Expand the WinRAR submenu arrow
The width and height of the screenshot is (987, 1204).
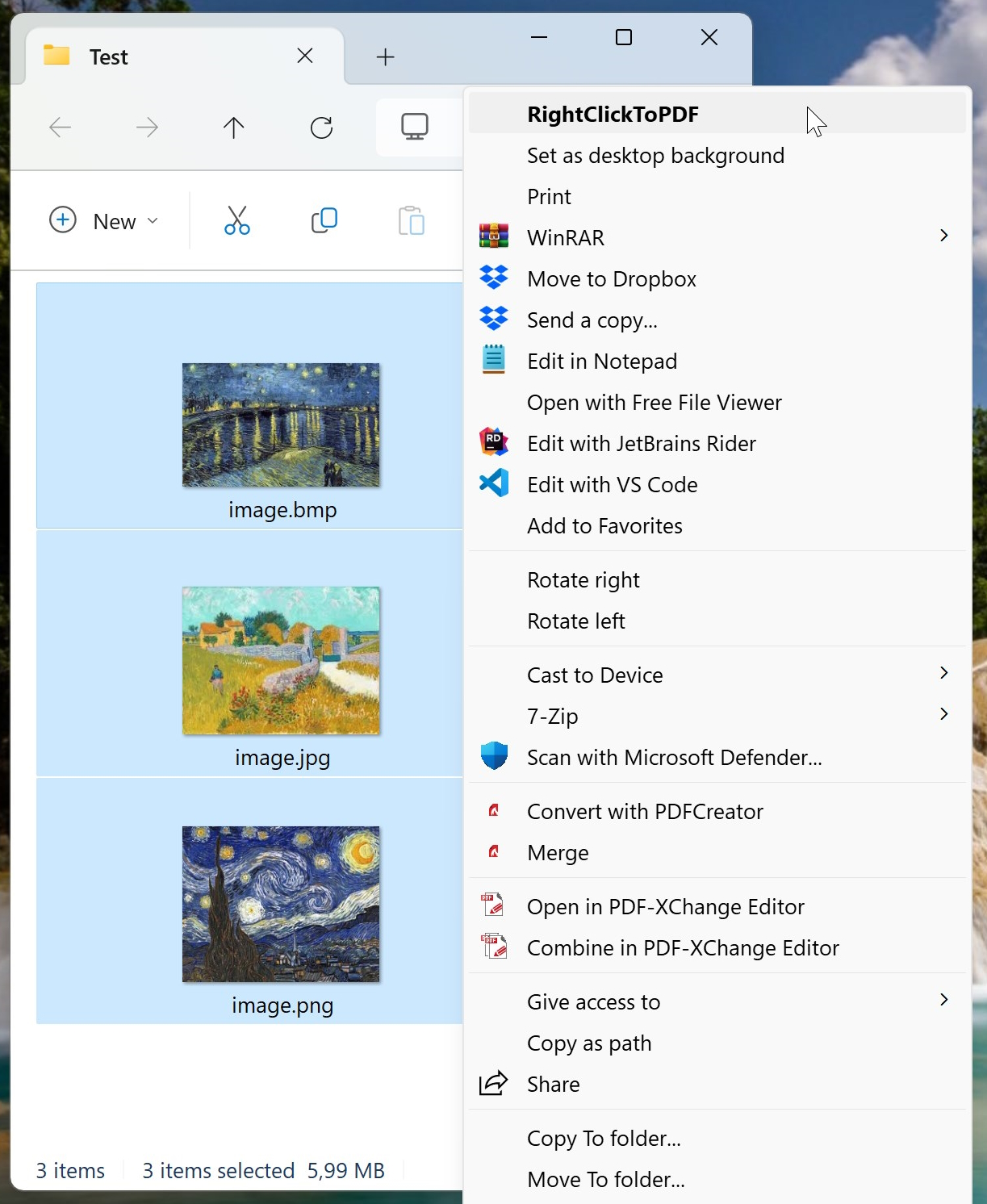click(x=944, y=236)
